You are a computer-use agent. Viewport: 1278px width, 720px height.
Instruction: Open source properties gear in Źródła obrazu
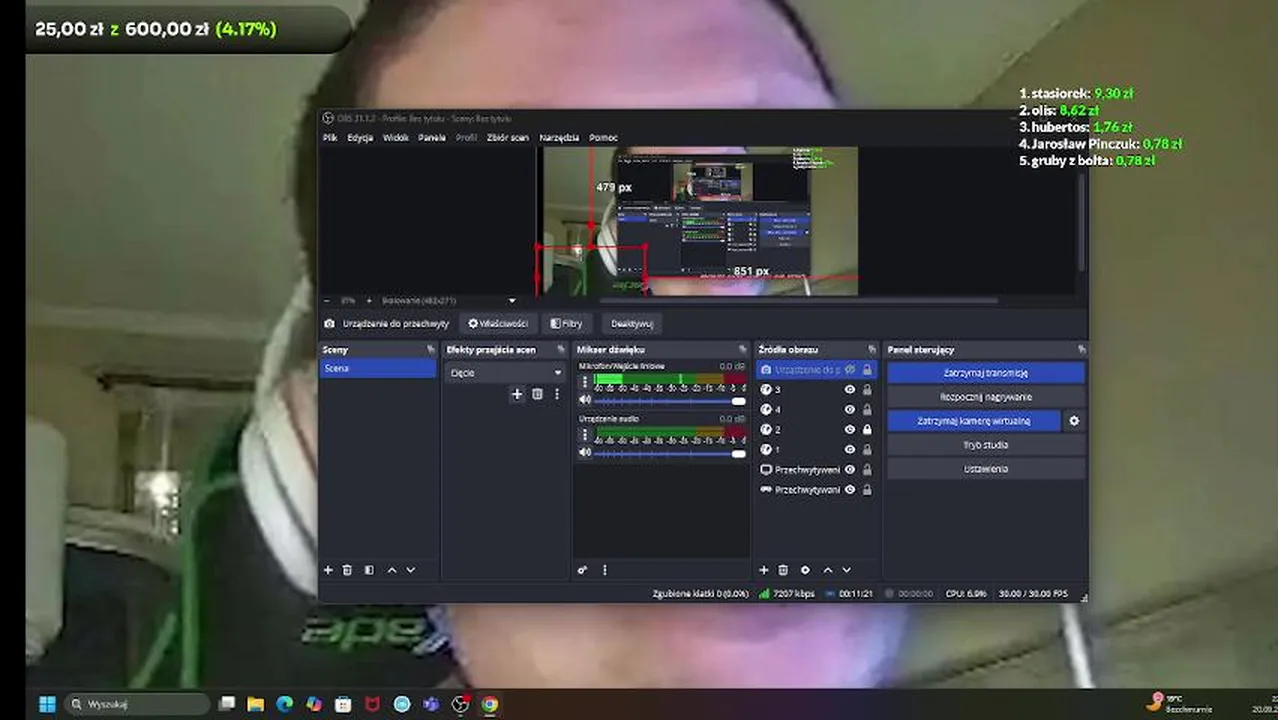tap(805, 570)
